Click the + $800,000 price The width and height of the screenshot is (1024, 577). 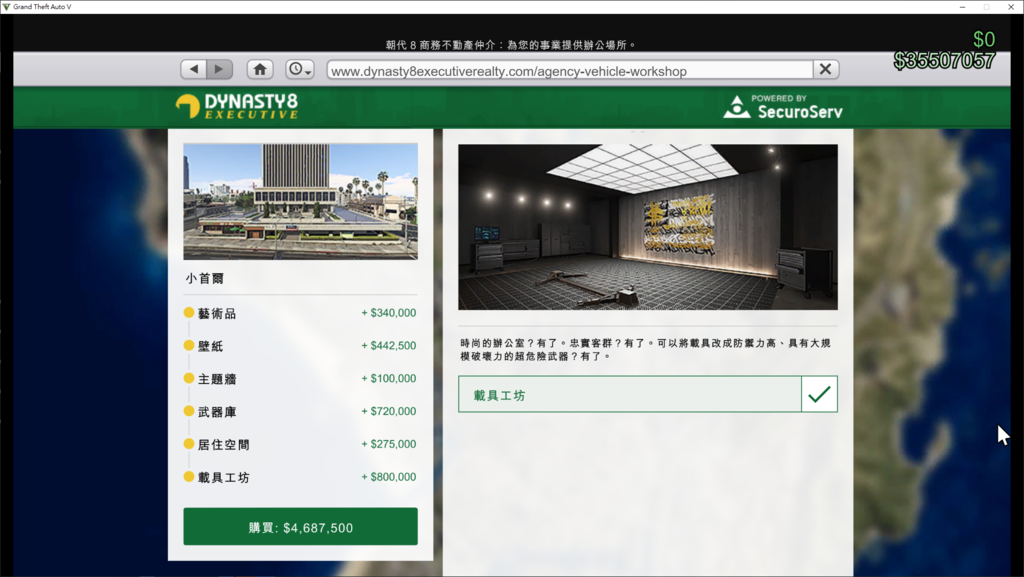(x=389, y=476)
